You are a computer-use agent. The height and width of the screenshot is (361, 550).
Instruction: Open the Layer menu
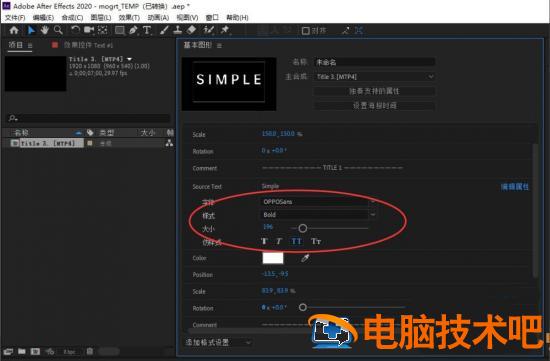click(101, 18)
